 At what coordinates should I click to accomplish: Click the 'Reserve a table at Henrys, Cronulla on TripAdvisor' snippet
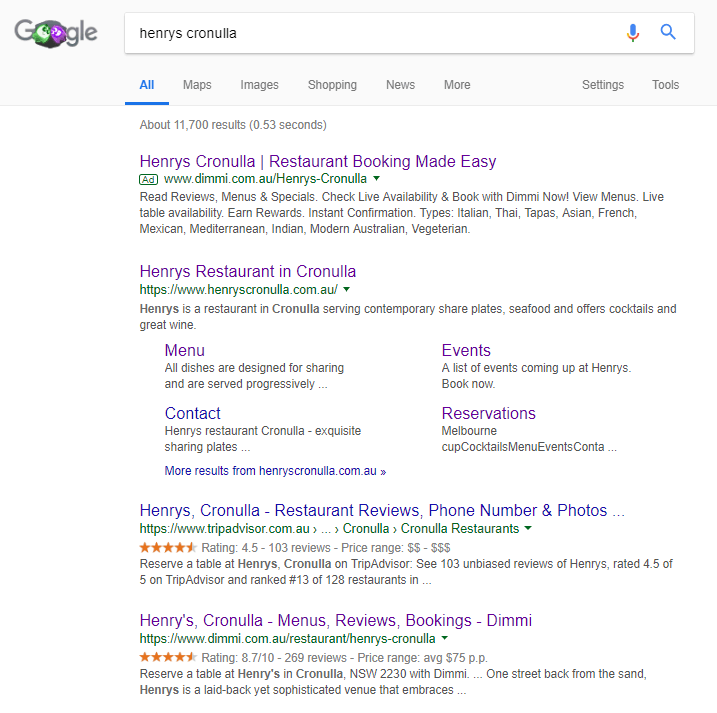406,572
